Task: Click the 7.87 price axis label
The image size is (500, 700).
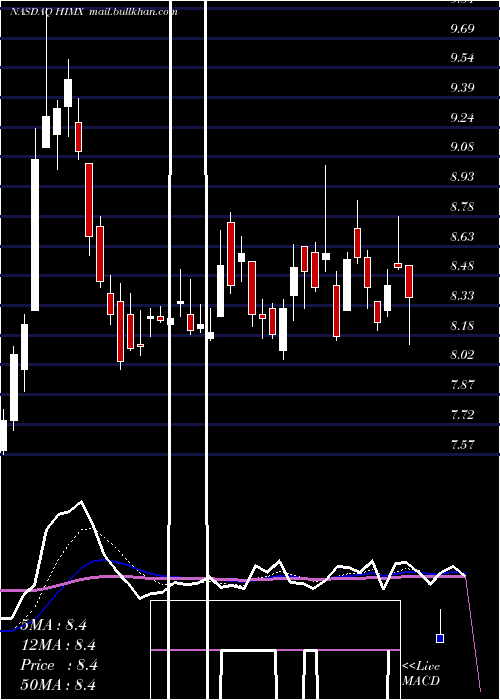Action: (462, 385)
